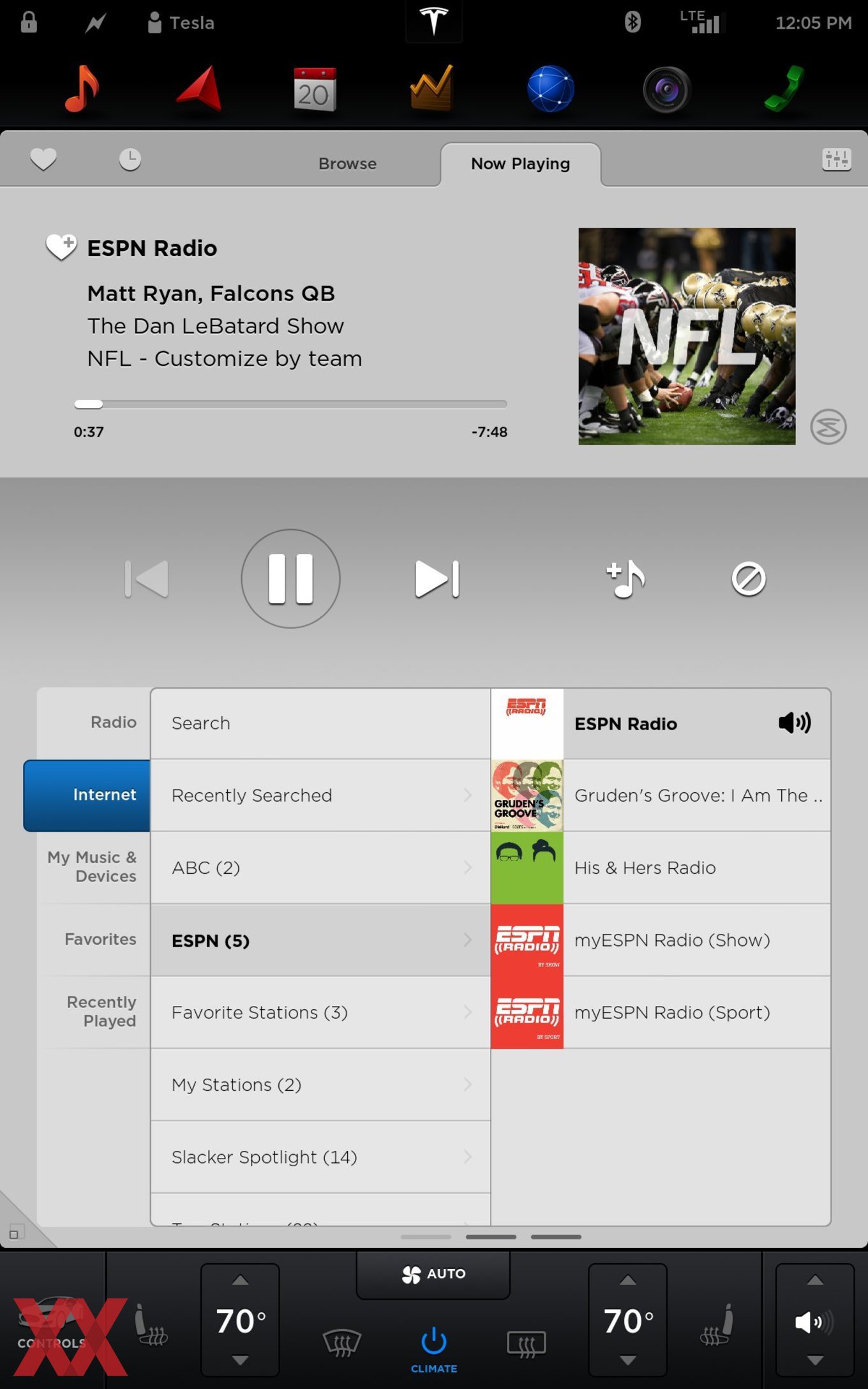Select the Internet source tab

pyautogui.click(x=87, y=795)
